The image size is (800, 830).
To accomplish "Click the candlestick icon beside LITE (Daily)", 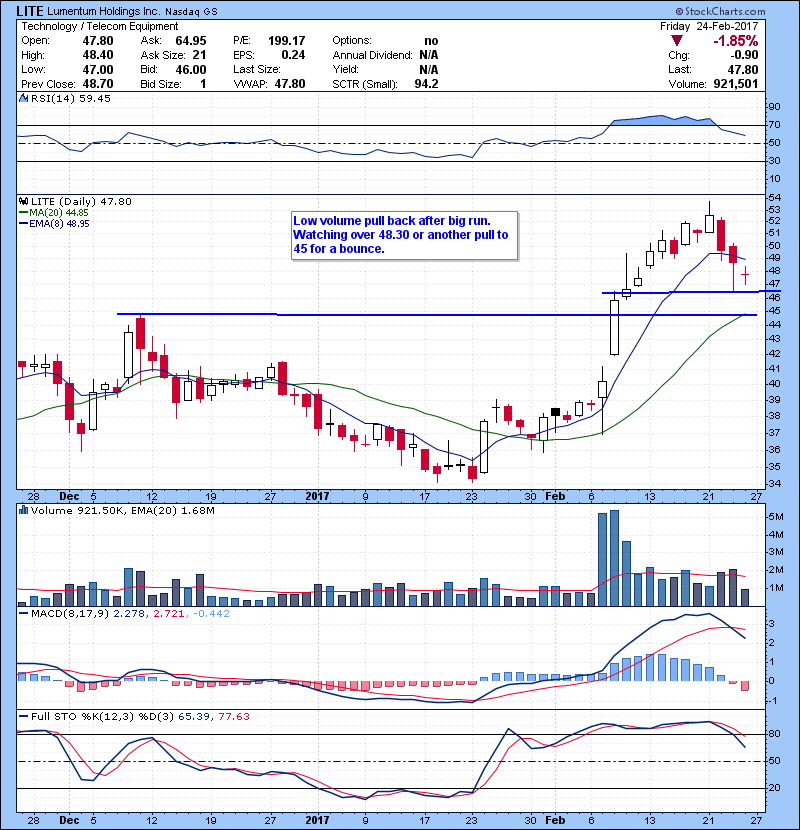I will point(23,201).
